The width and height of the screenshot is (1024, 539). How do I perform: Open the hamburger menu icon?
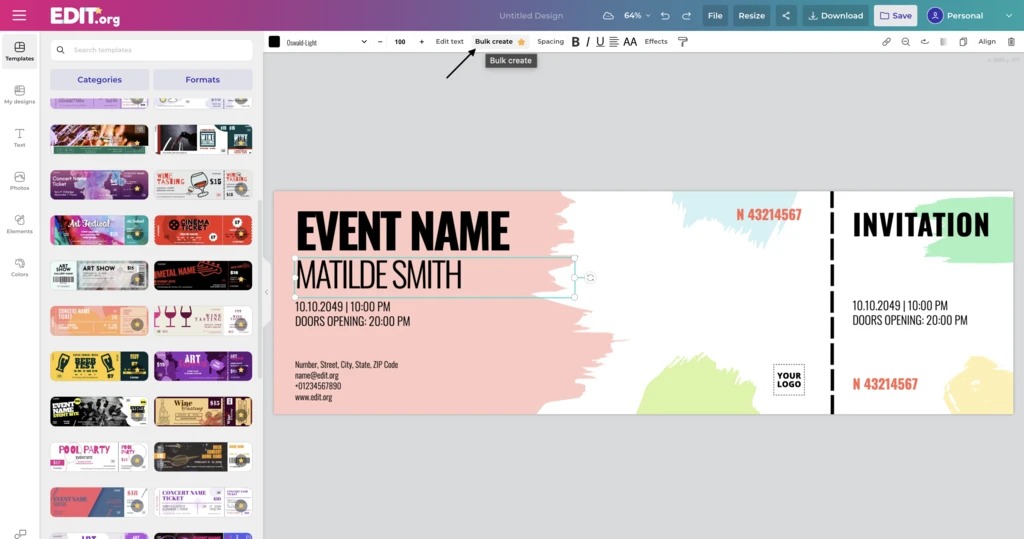19,15
